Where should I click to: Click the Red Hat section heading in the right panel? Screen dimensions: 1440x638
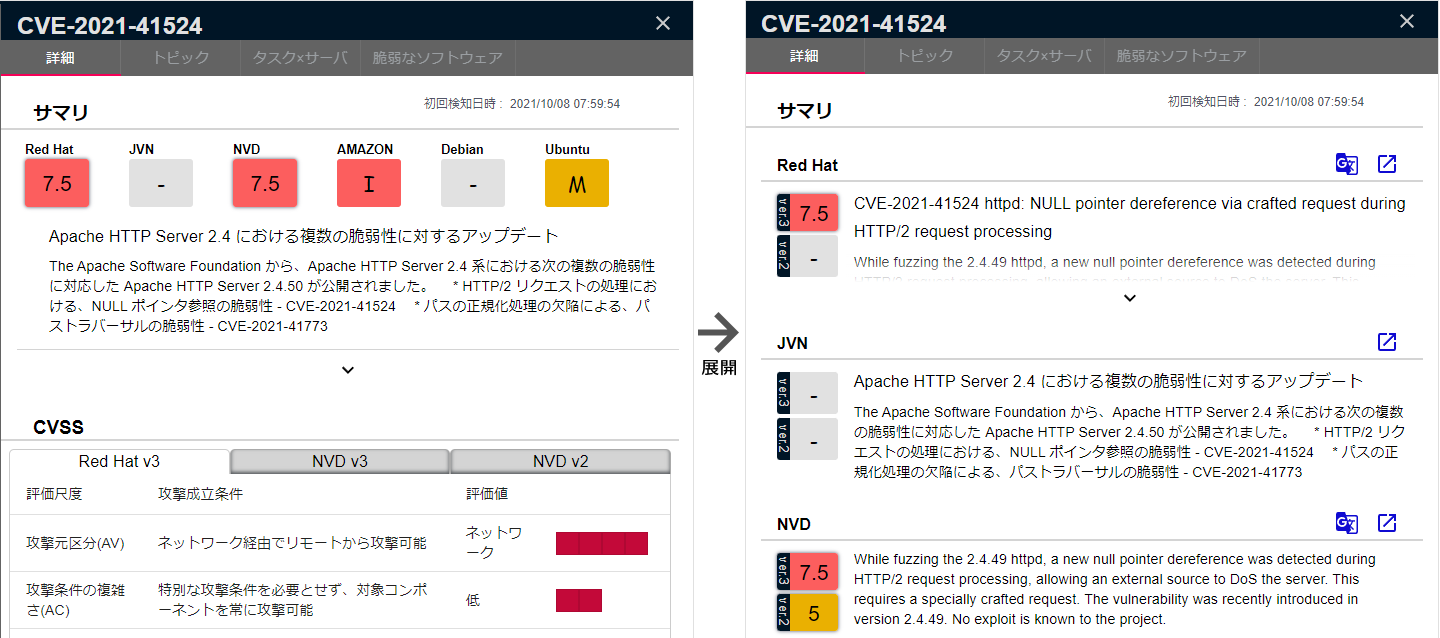(x=808, y=165)
